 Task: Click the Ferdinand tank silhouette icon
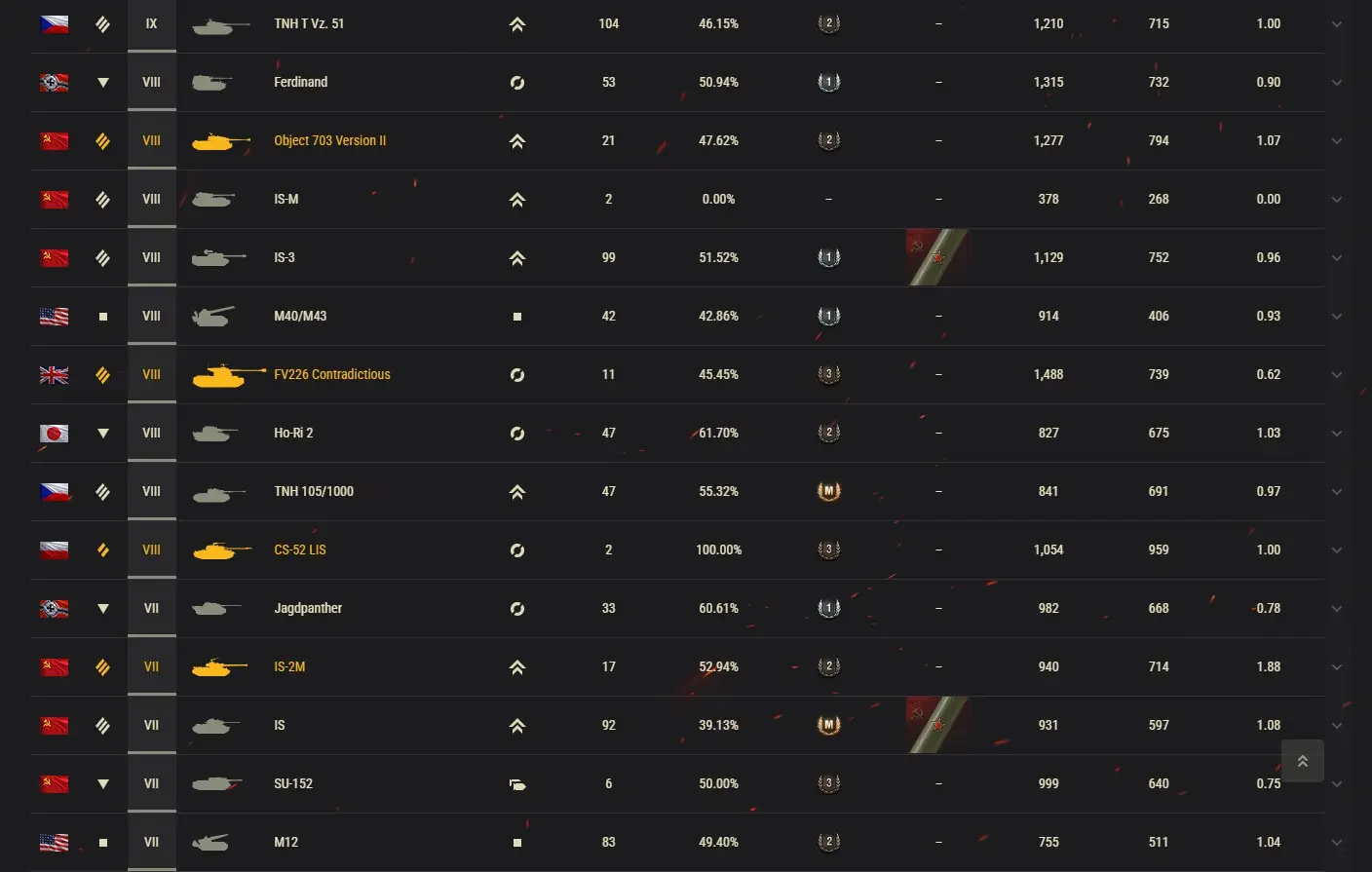pos(211,83)
